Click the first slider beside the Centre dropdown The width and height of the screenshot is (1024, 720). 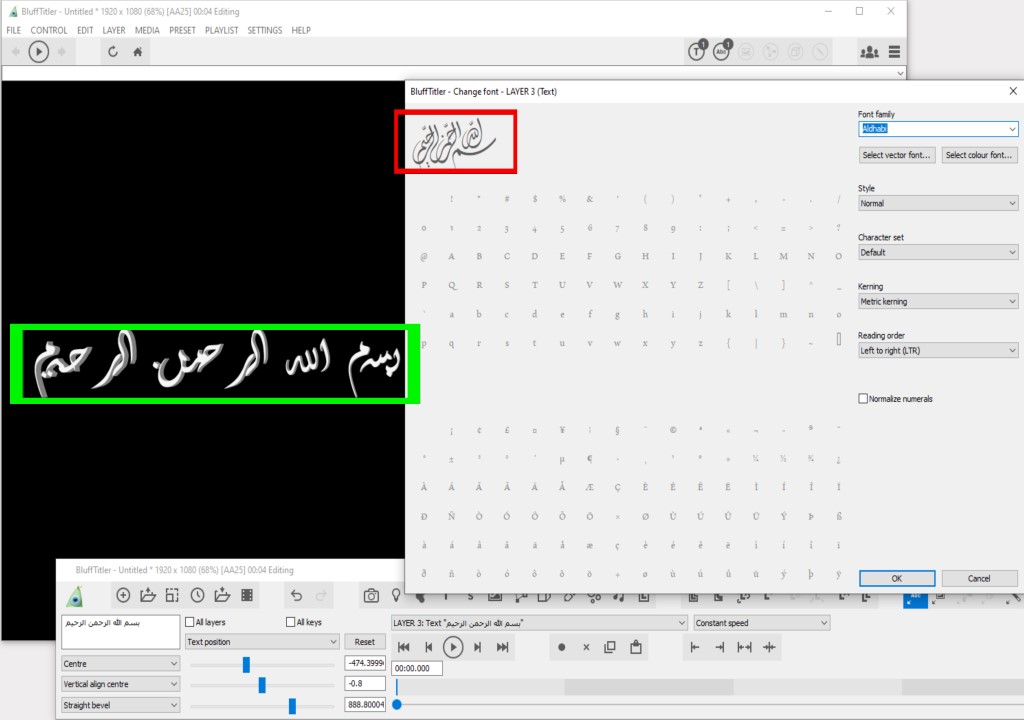pos(262,664)
